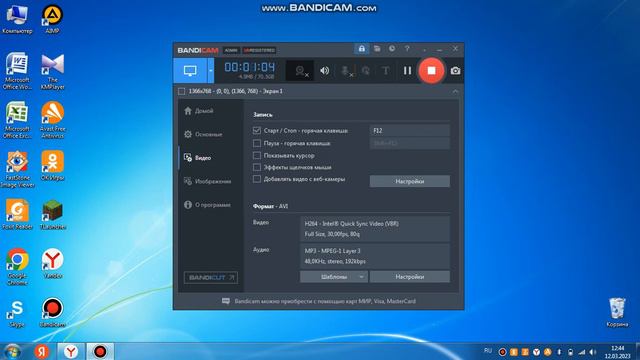
Task: Open Google Chrome desktop shortcut
Action: [x=17, y=267]
